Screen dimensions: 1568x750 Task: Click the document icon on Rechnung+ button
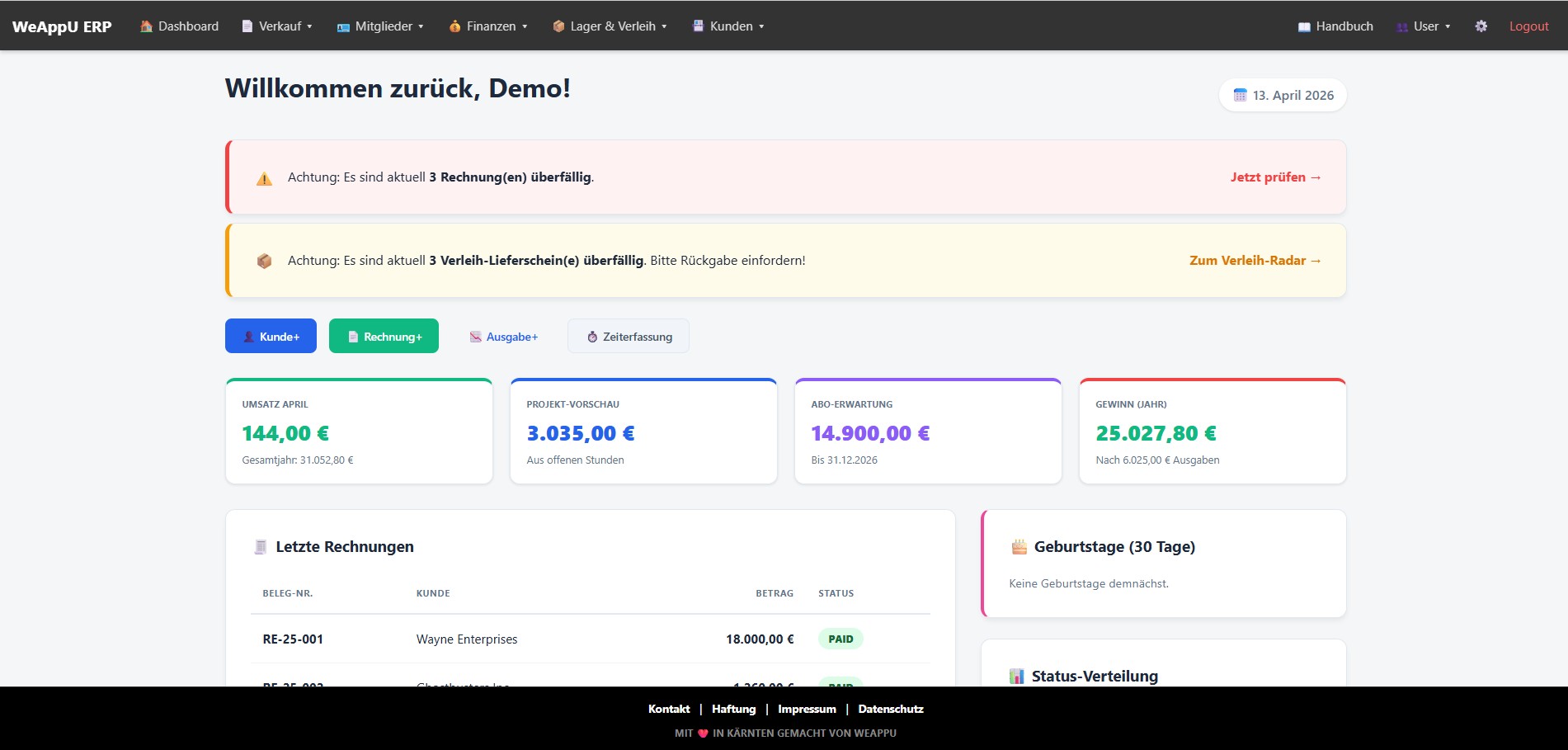point(353,337)
